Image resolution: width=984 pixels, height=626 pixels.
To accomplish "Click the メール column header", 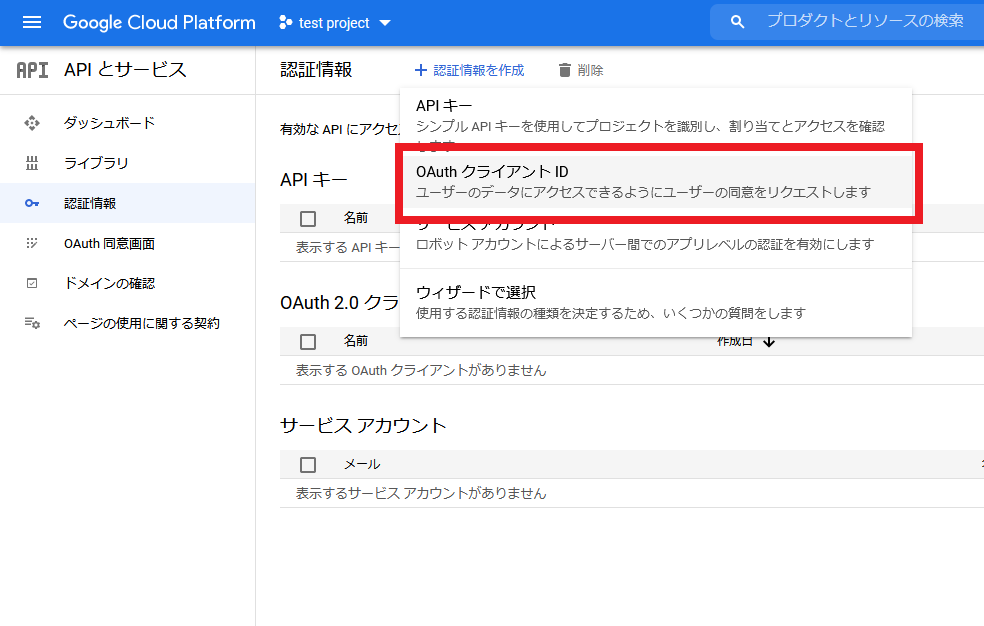I will coord(362,464).
